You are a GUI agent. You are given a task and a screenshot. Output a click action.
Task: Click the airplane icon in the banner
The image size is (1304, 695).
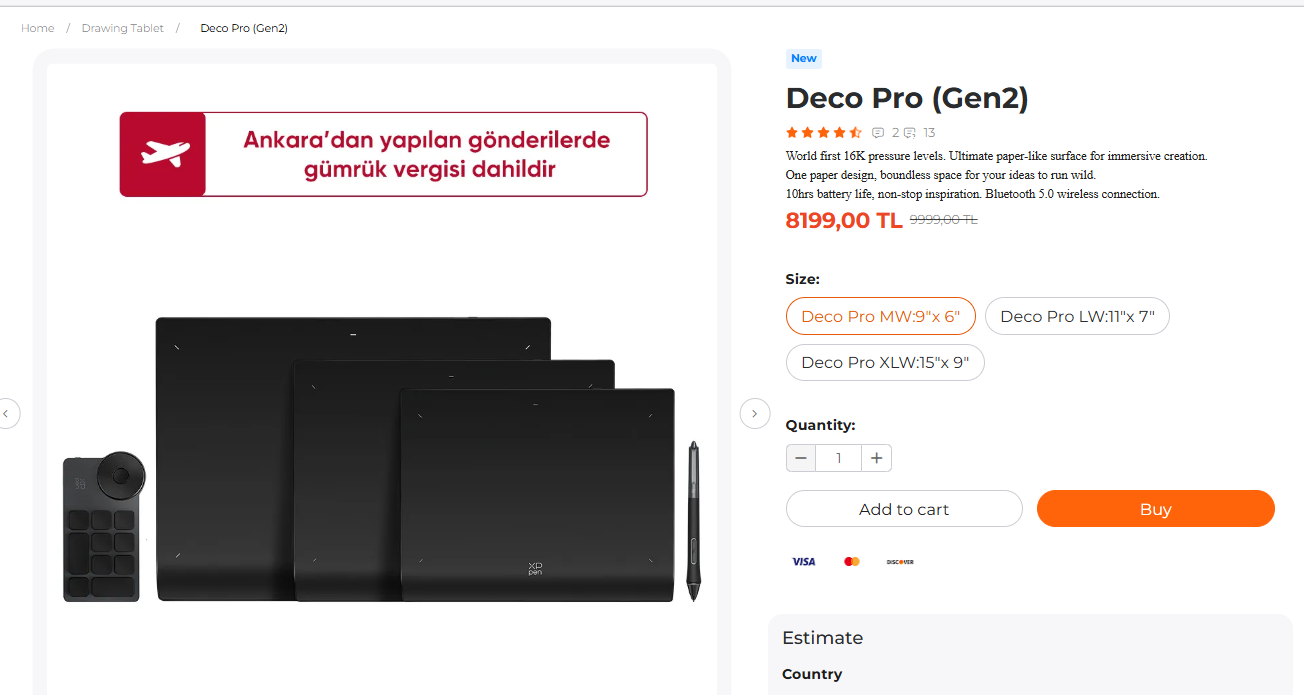tap(164, 154)
